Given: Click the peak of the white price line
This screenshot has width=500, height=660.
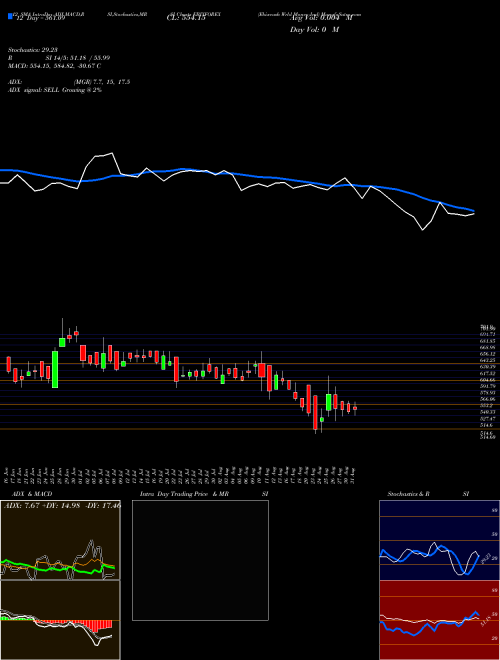Looking at the screenshot, I should click(112, 153).
